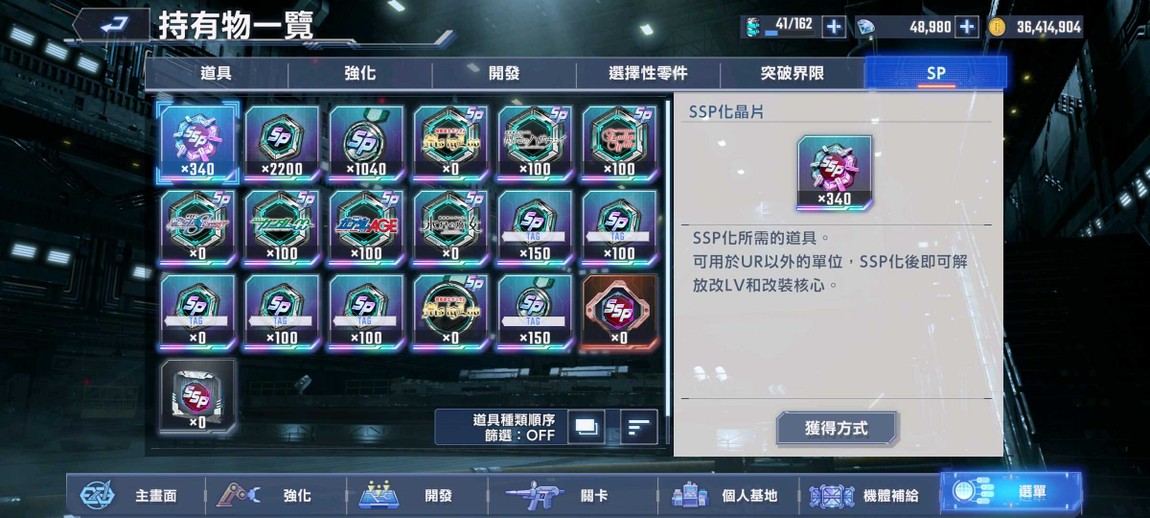Open the sort and filter options icon
Screen dimensions: 1150x518
pyautogui.click(x=639, y=426)
